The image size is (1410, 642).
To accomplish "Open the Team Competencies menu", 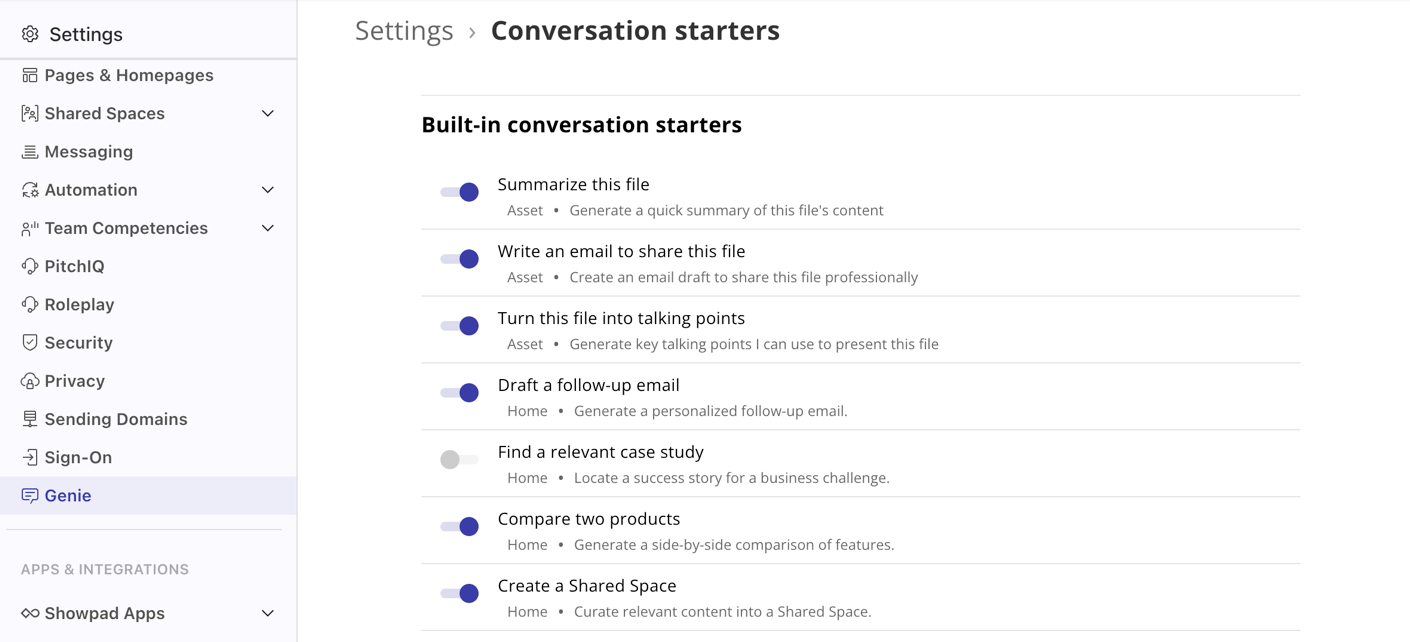I will 267,228.
